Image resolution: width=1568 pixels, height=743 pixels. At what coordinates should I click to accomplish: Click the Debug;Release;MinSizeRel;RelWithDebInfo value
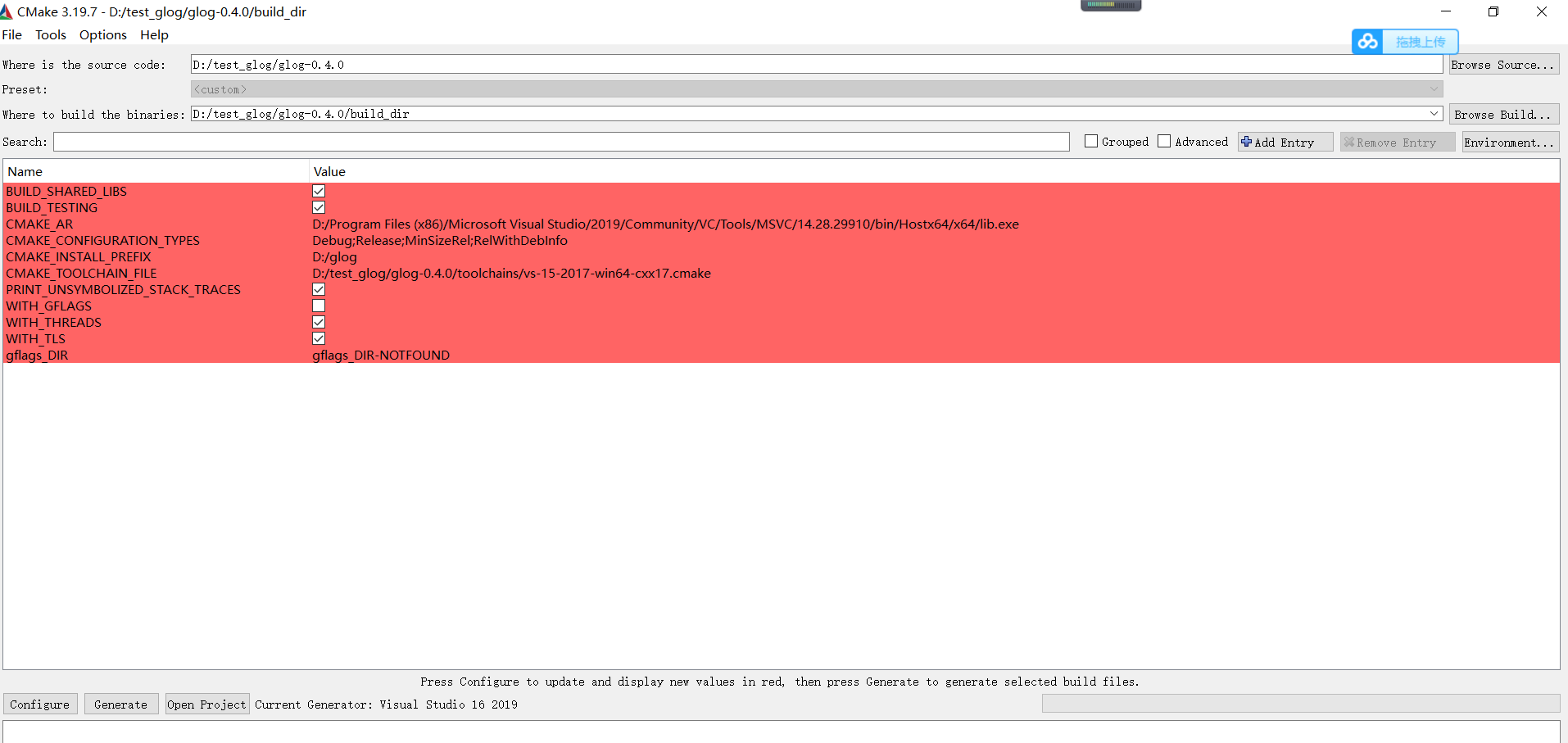pyautogui.click(x=440, y=240)
